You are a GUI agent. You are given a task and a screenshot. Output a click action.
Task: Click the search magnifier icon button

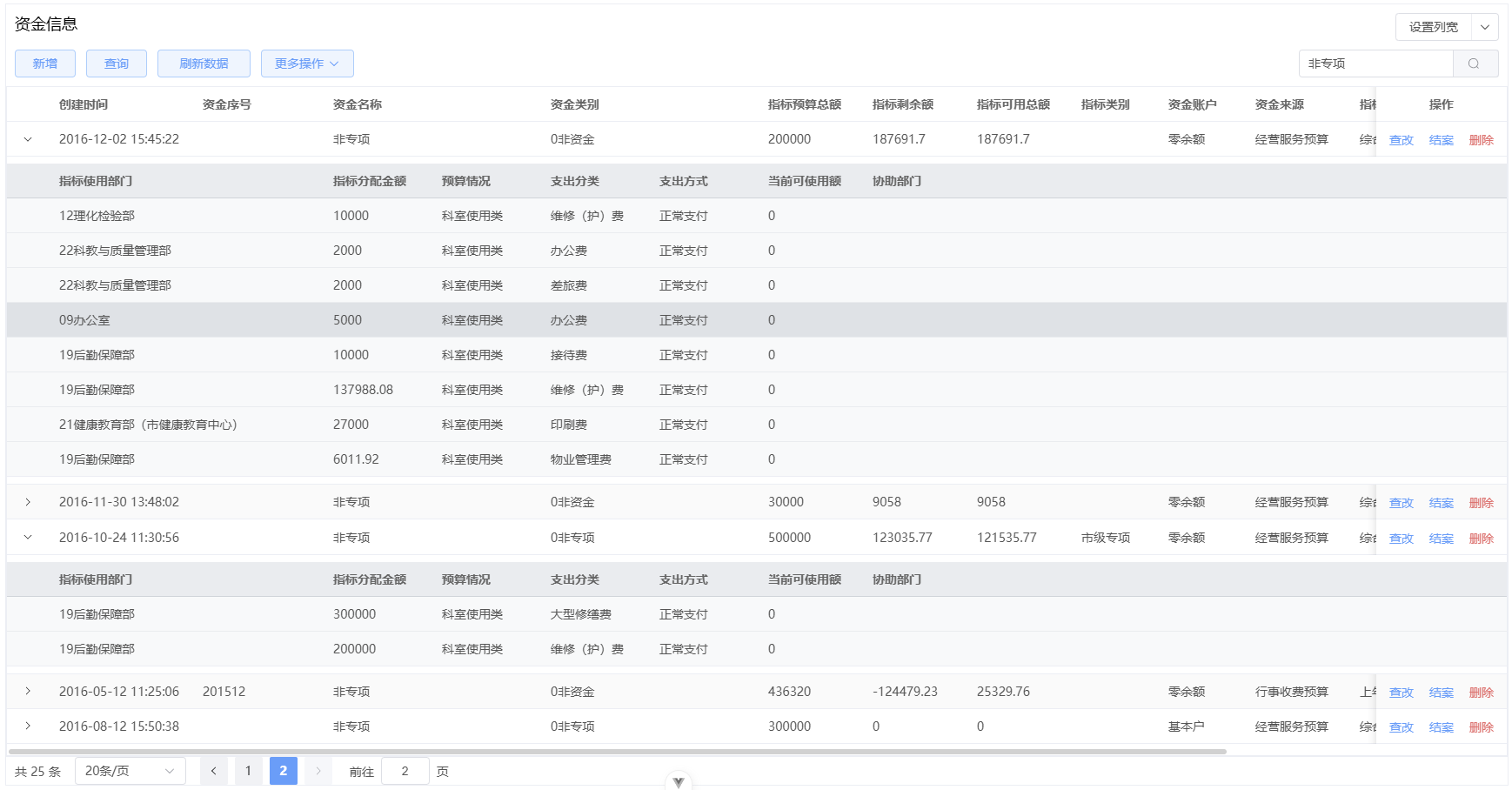coord(1475,64)
